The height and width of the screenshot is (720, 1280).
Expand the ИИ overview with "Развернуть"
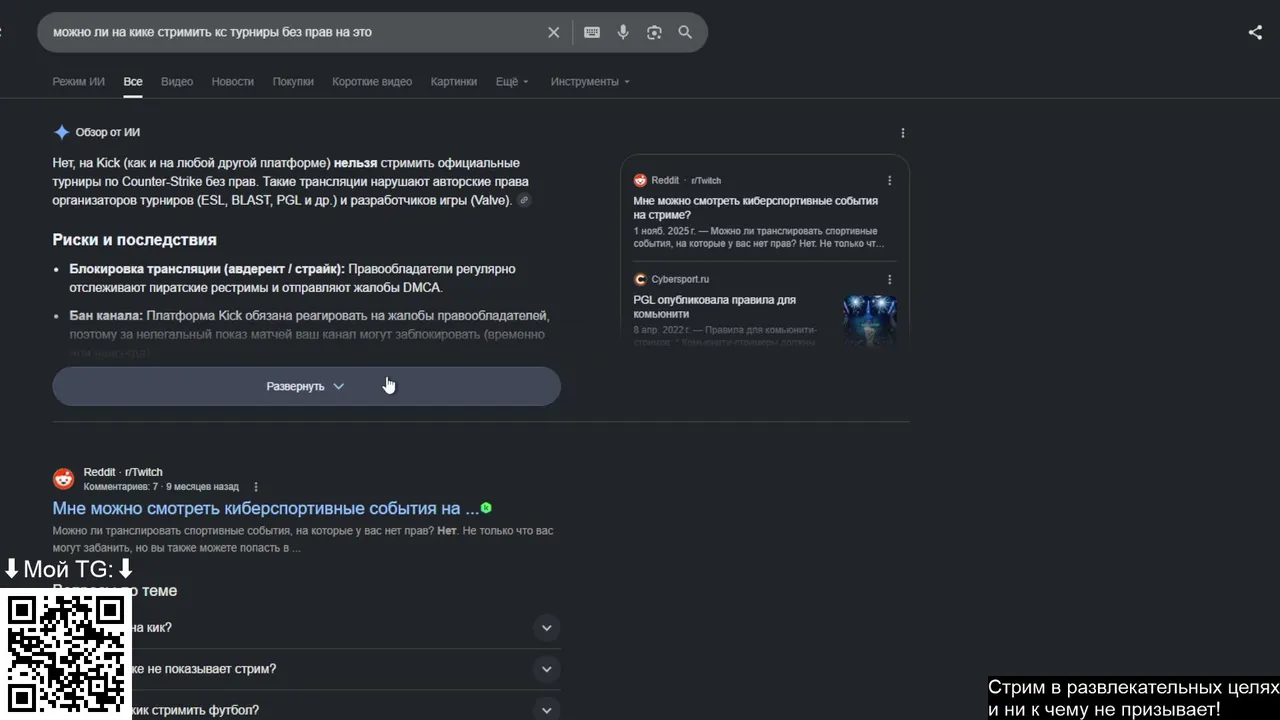click(x=306, y=386)
